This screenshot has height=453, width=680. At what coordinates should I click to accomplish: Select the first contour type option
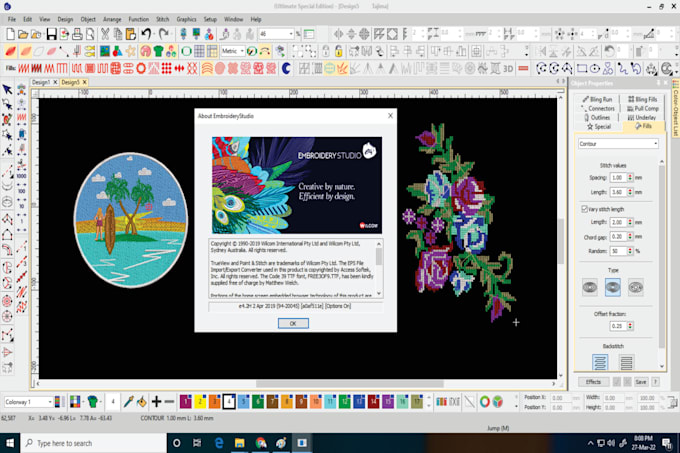coord(590,287)
